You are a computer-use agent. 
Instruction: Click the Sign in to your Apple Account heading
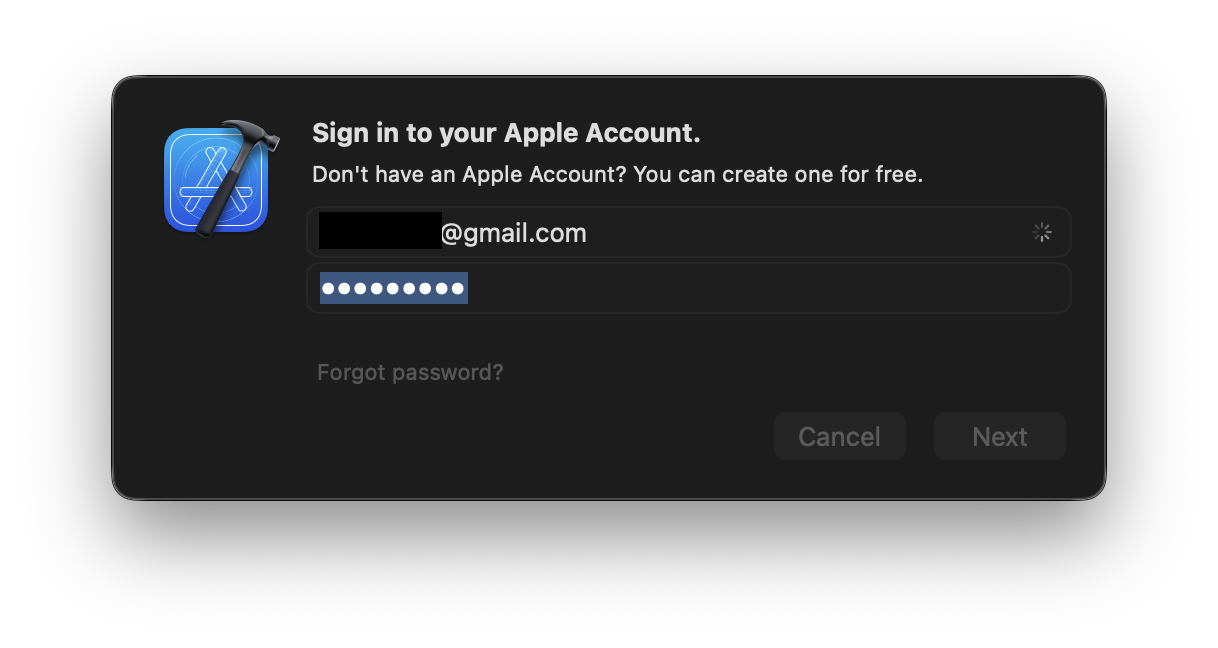click(x=506, y=133)
